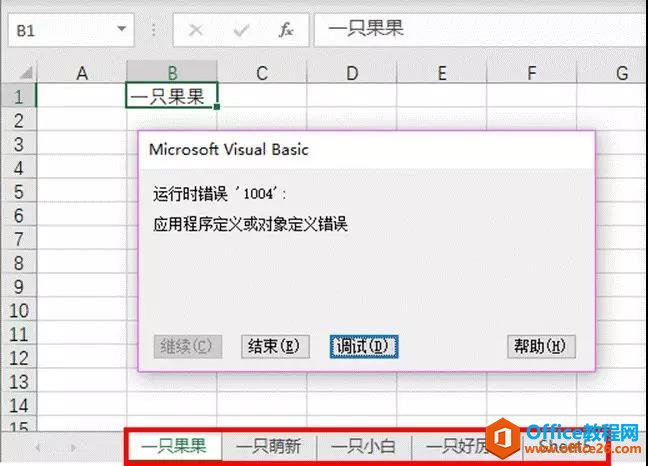648x466 pixels.
Task: Select column C header
Action: tap(262, 73)
